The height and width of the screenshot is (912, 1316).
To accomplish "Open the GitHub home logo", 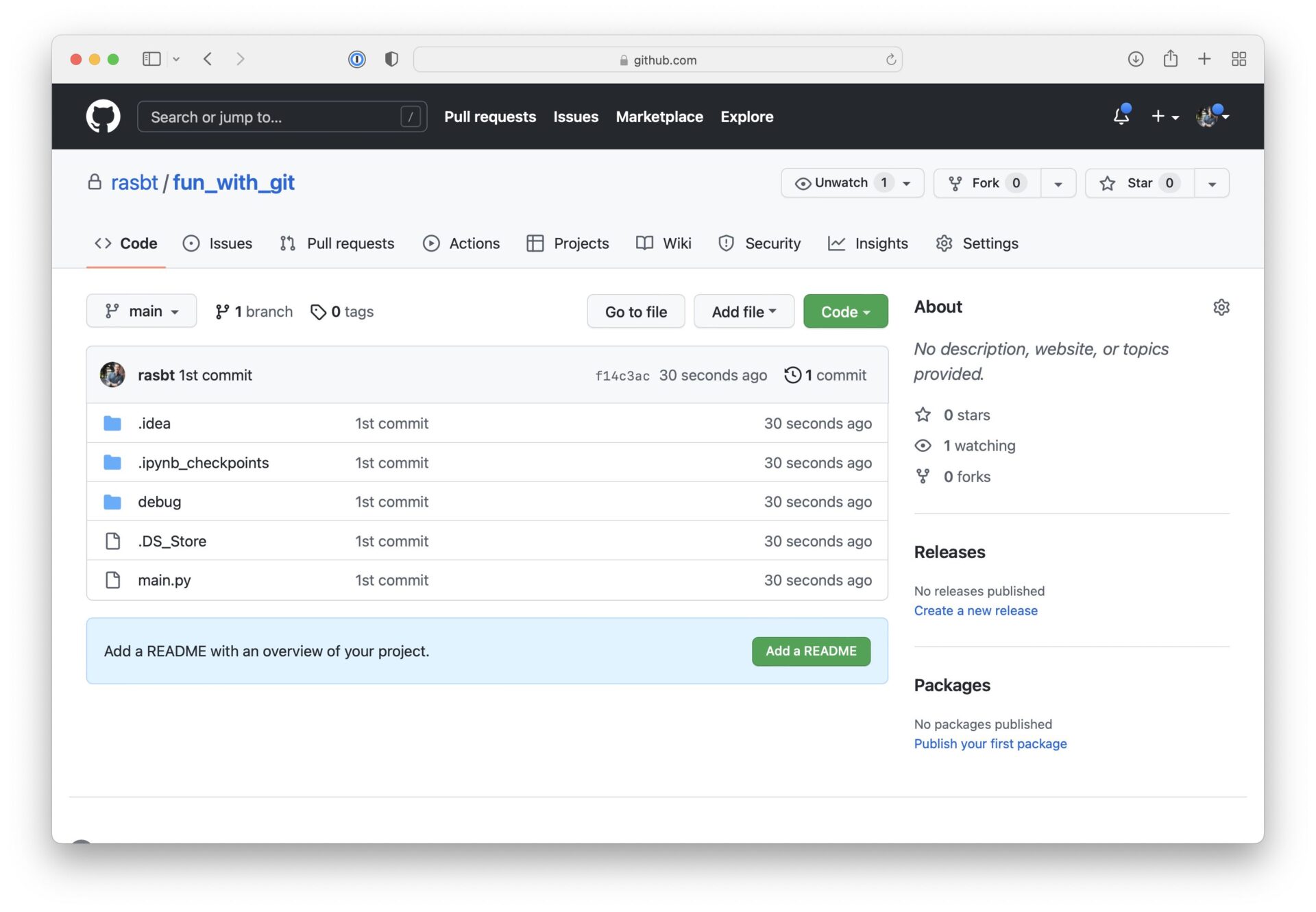I will pos(103,117).
